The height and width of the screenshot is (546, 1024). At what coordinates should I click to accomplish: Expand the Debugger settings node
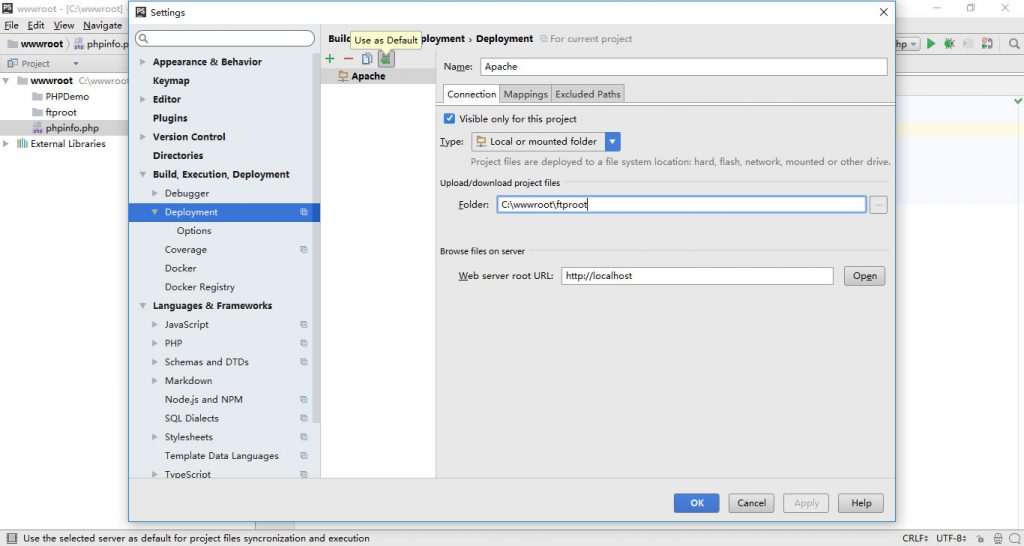click(155, 193)
